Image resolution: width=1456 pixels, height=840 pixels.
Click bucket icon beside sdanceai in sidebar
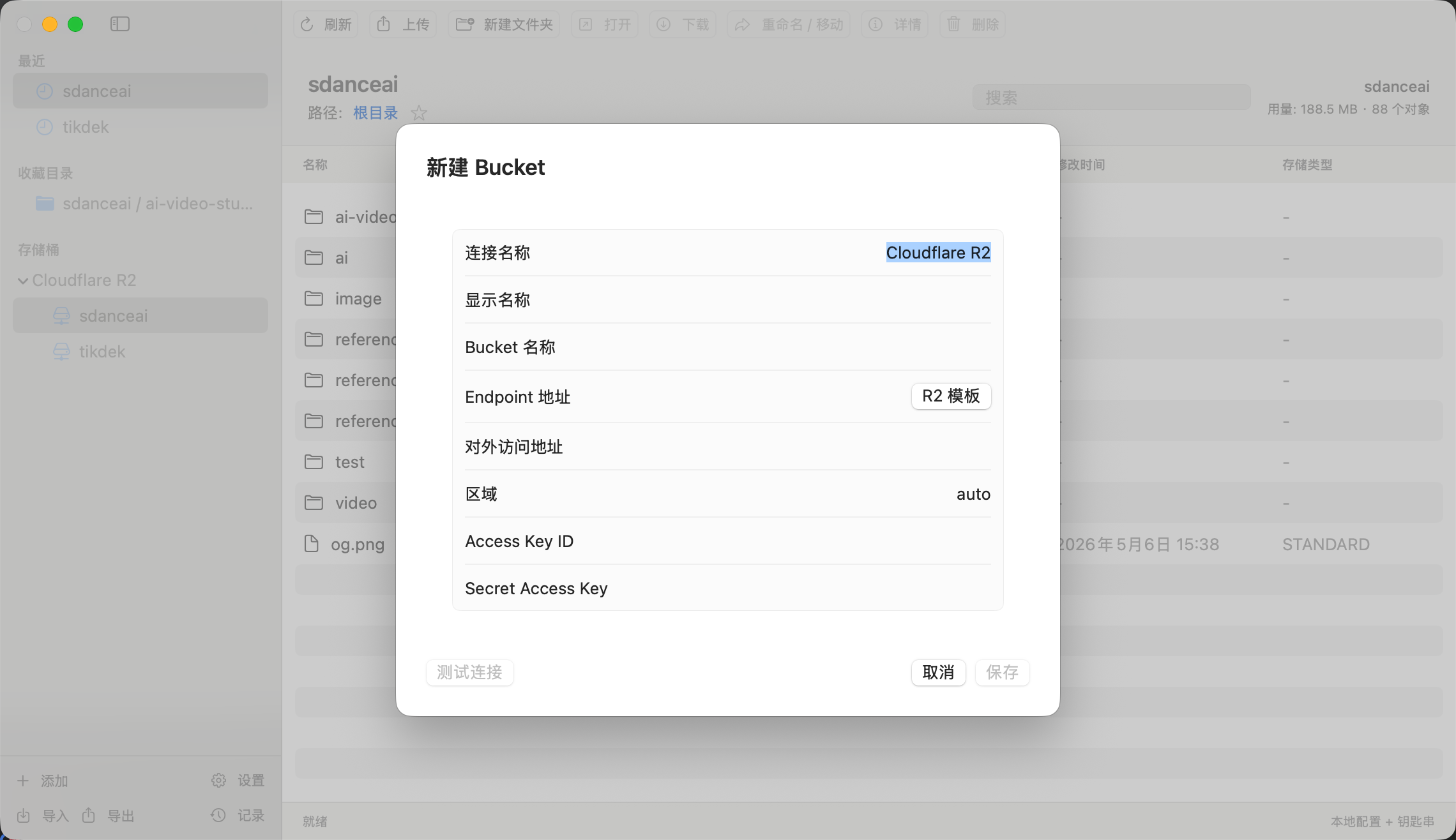pyautogui.click(x=61, y=316)
